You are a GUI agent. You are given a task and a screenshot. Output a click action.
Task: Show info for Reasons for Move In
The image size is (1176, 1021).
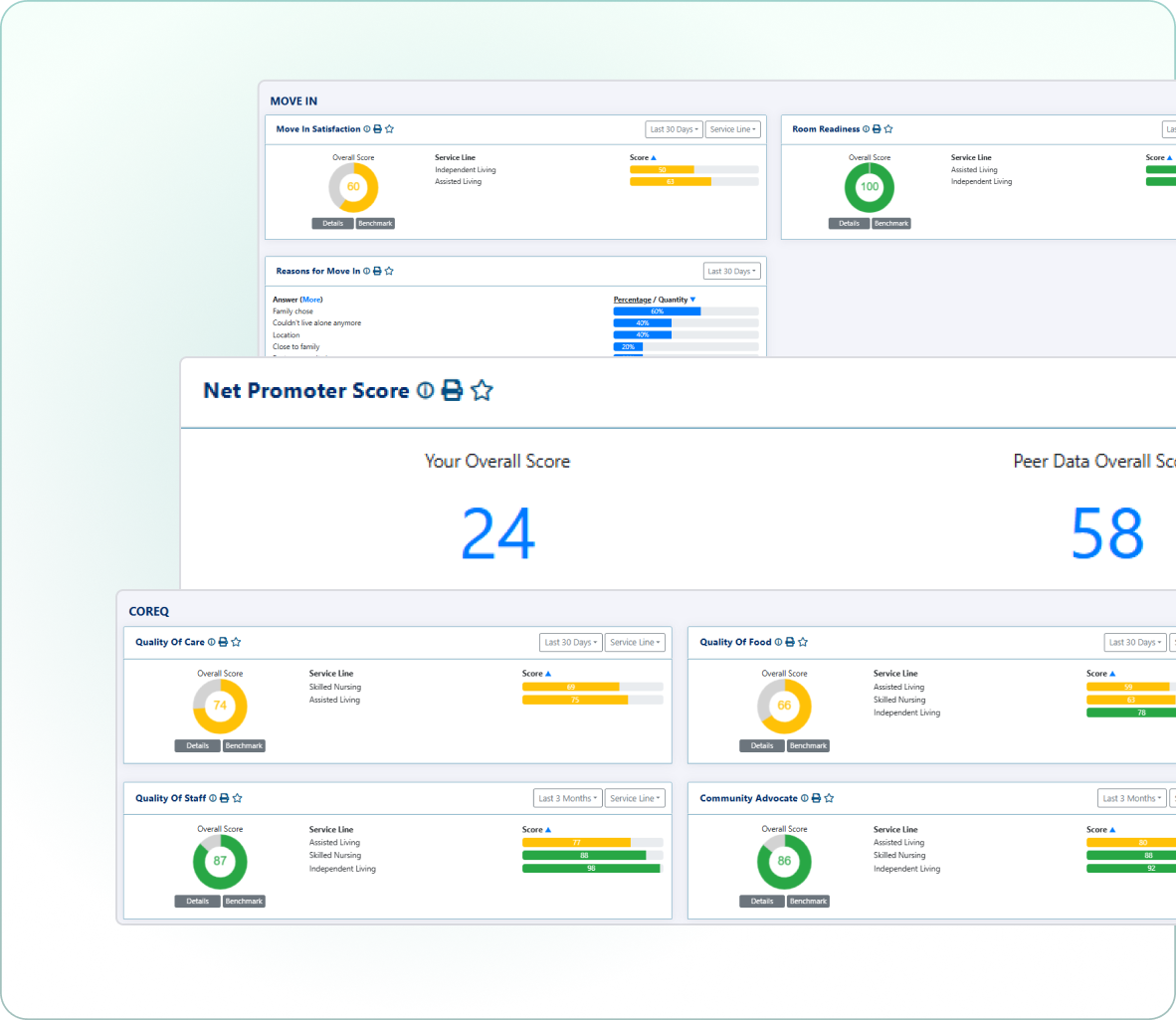(x=367, y=271)
